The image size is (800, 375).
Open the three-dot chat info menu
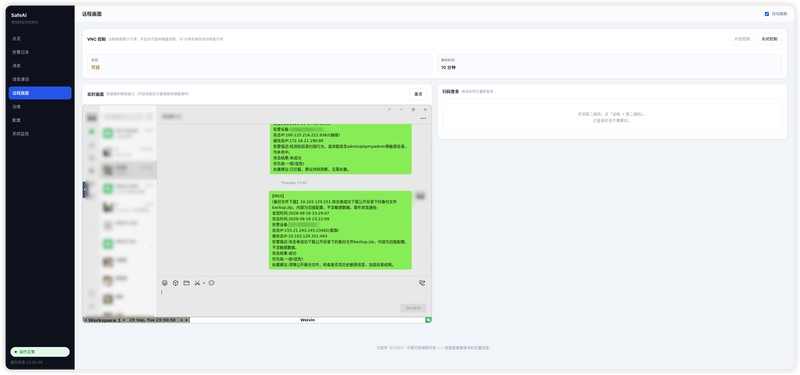click(x=423, y=118)
